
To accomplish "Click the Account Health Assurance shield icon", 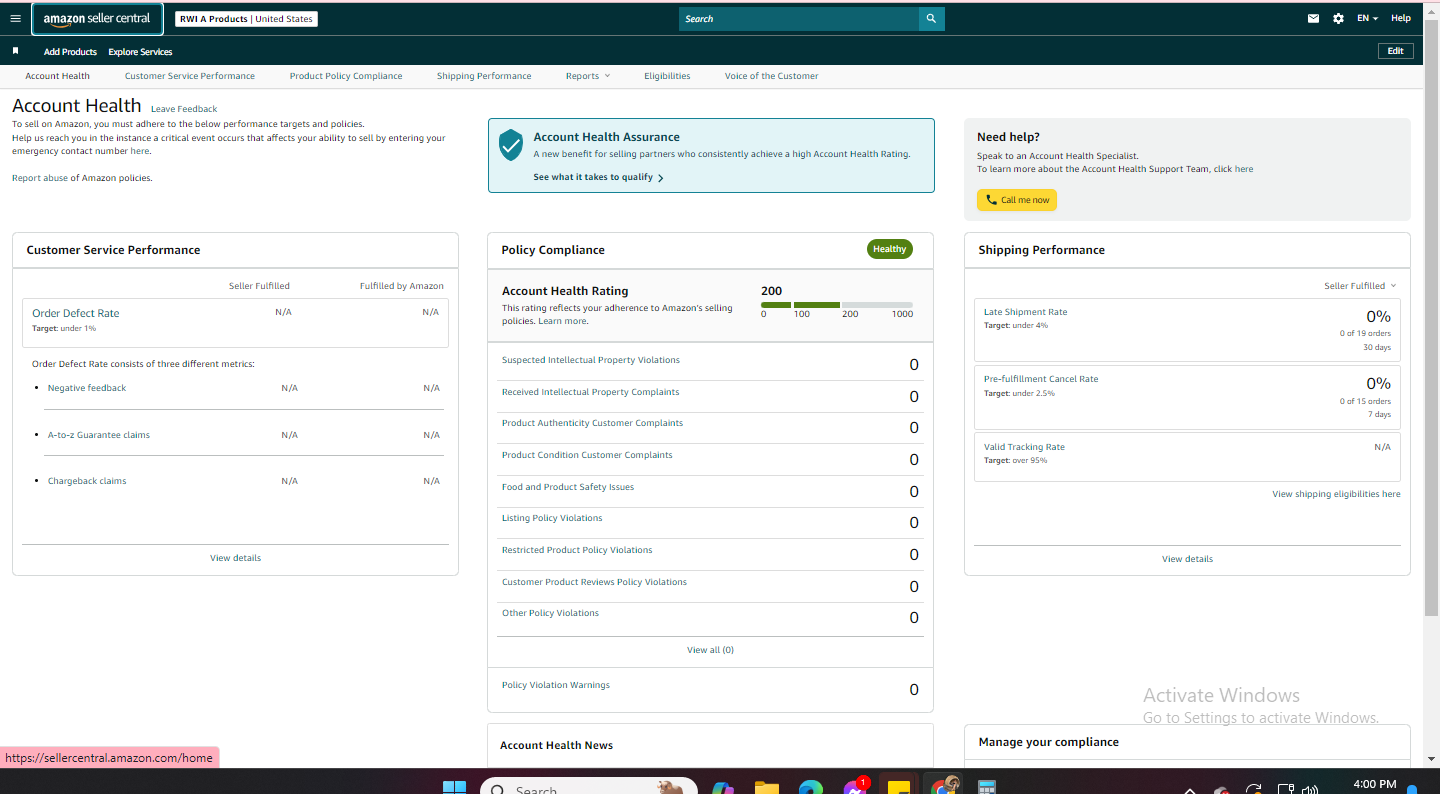I will pyautogui.click(x=511, y=144).
